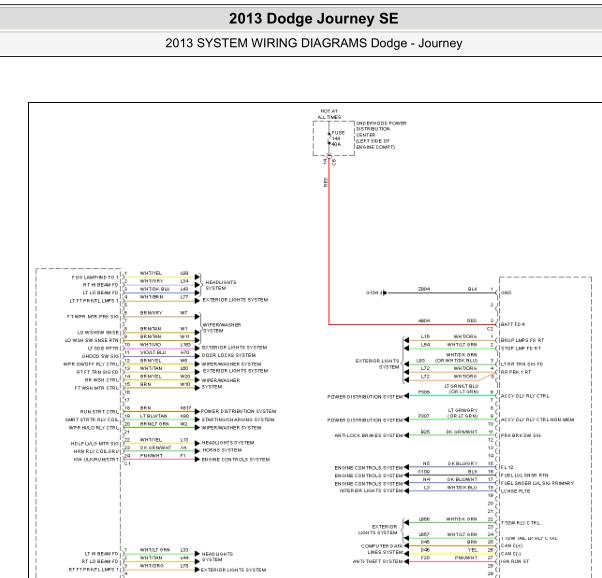Click the 'GND' pin label
This screenshot has width=602, height=578.
click(506, 292)
